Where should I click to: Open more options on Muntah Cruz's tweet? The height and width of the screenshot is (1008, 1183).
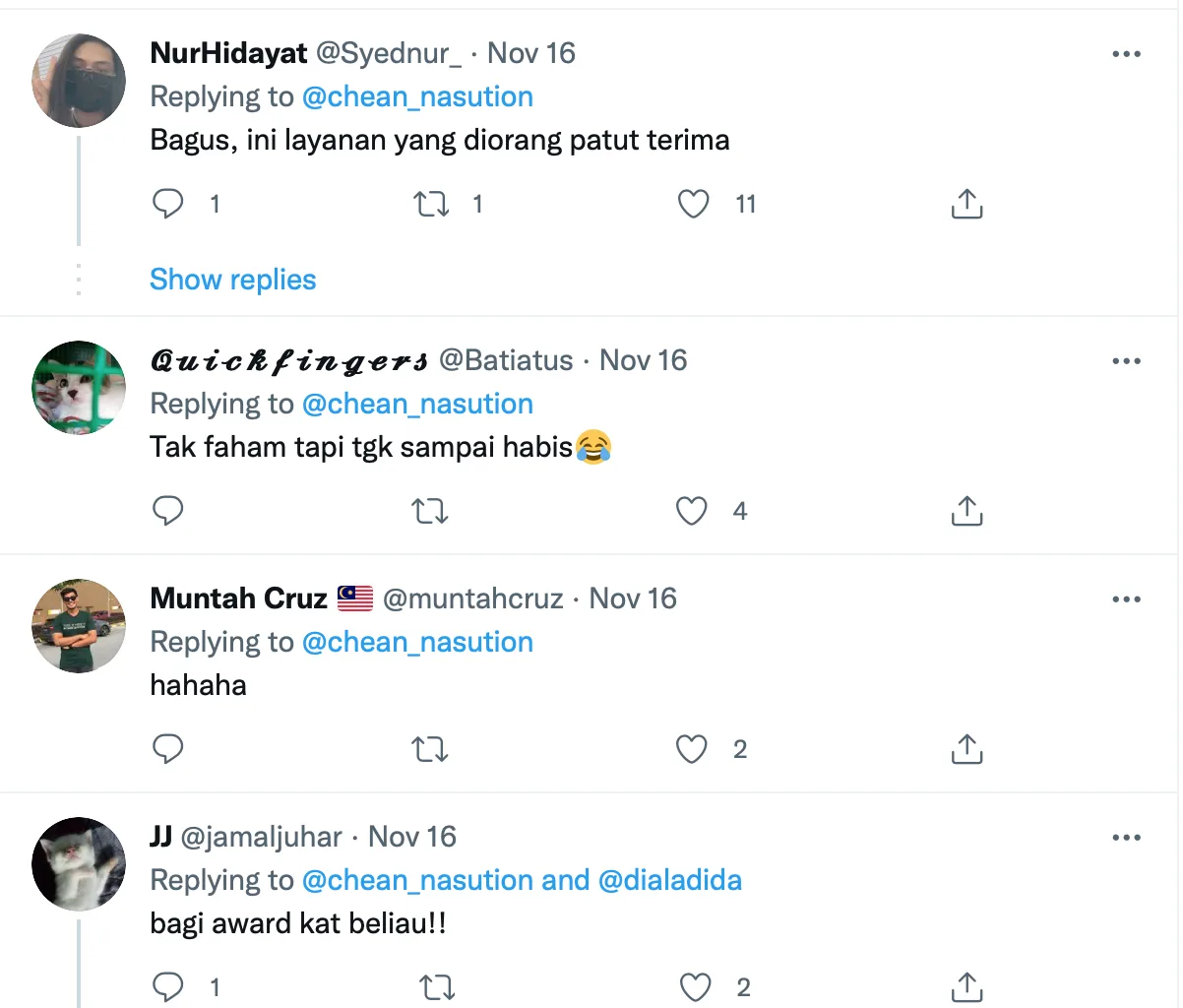(x=1126, y=599)
